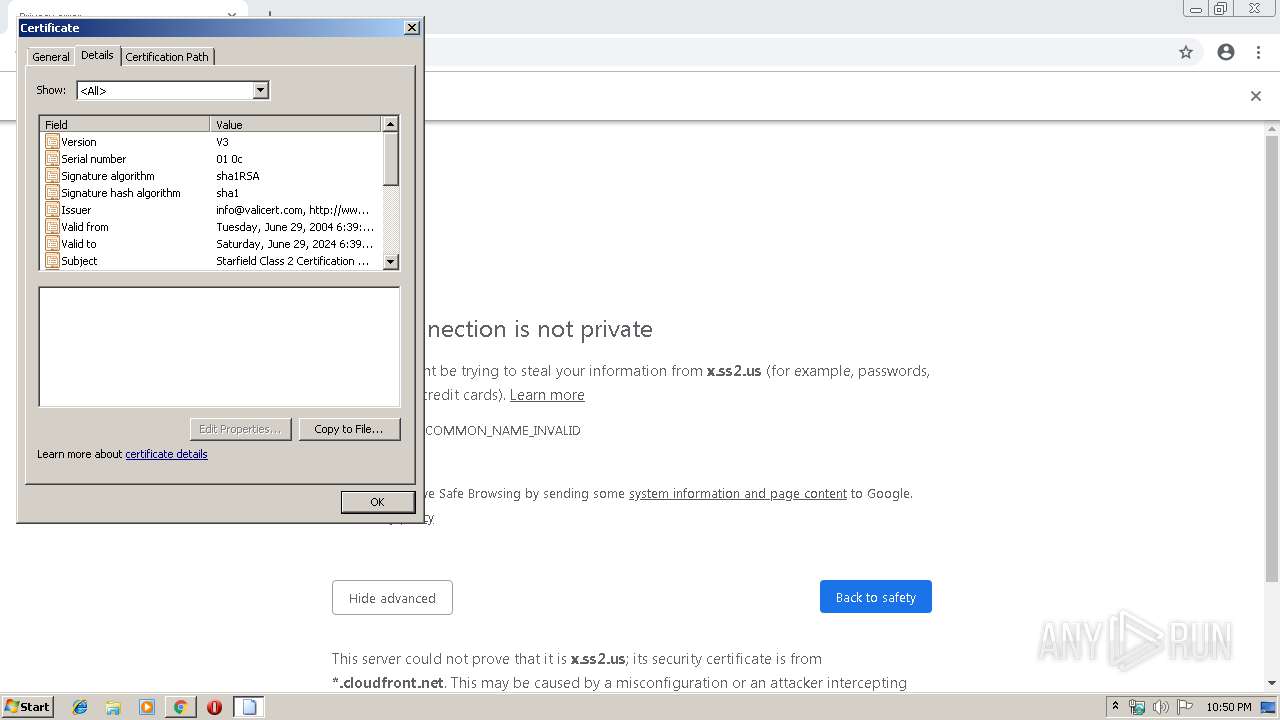
Task: Click the Show dropdown arrow button
Action: [260, 90]
